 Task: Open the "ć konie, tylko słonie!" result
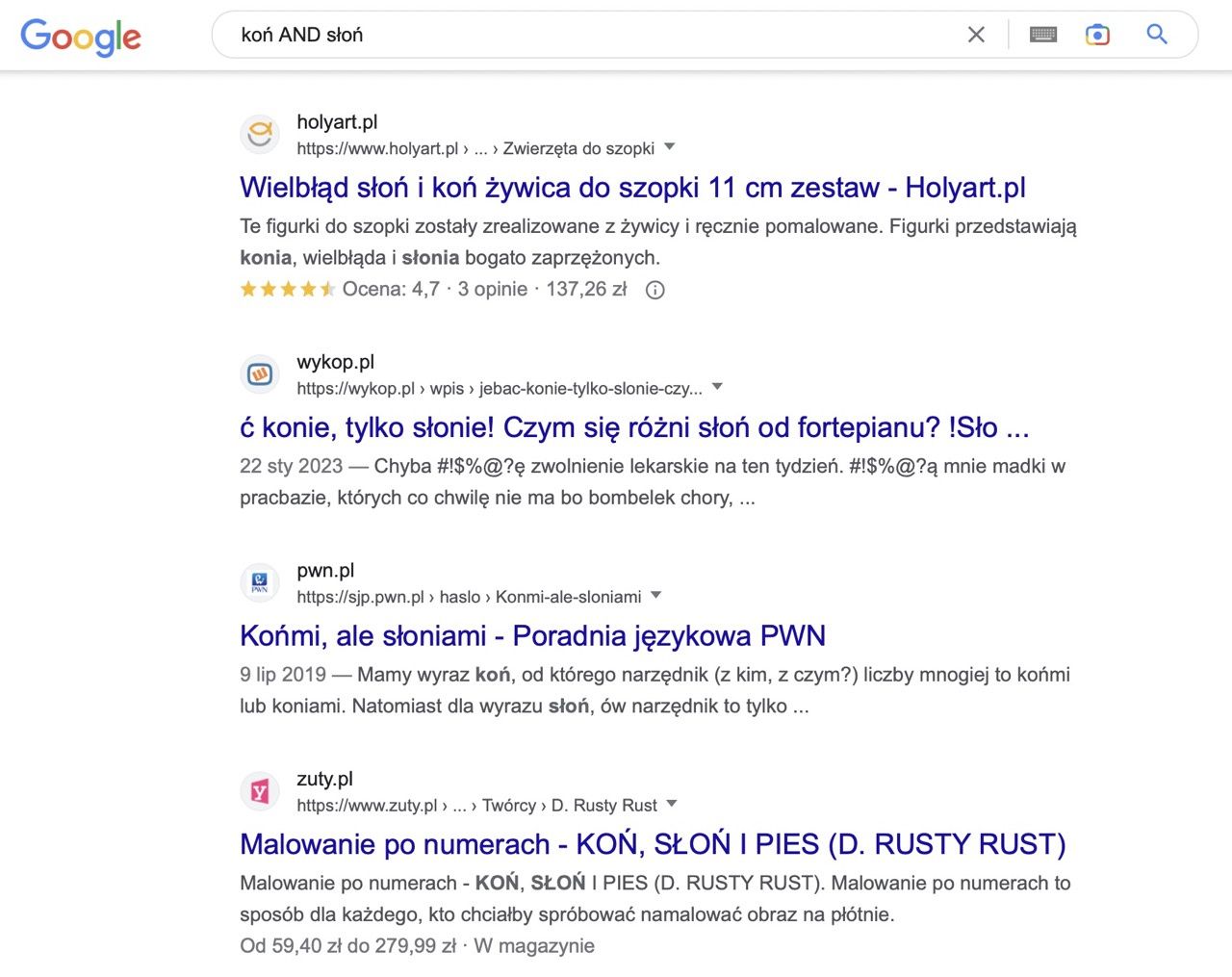[x=634, y=426]
